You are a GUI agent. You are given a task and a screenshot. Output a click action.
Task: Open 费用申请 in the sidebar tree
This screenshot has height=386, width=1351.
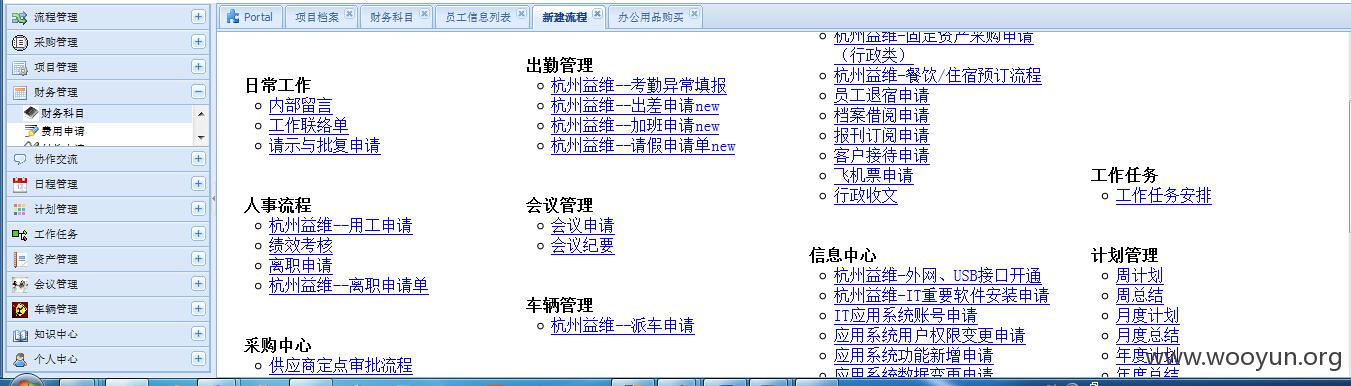pos(62,131)
